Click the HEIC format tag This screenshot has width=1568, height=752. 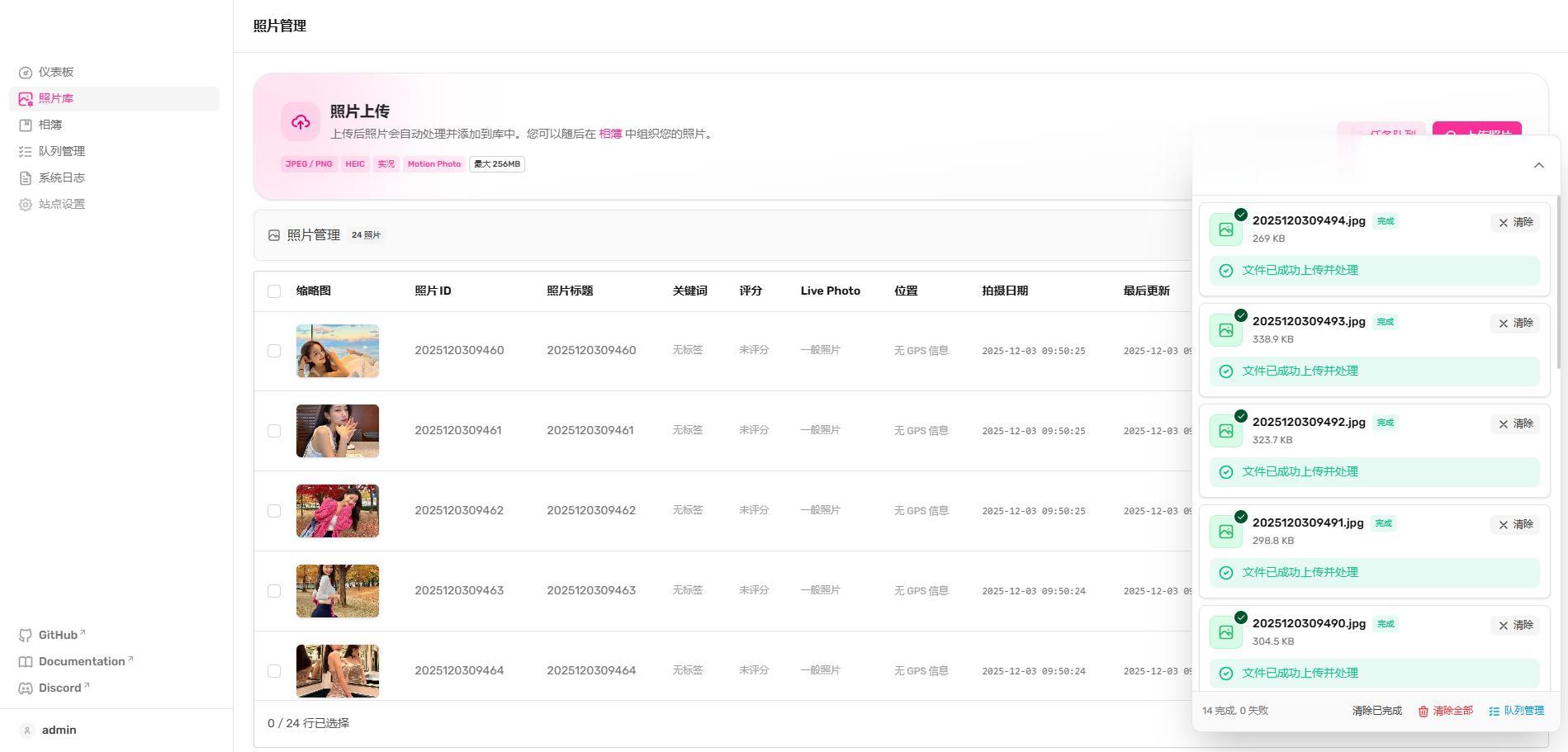pos(355,164)
